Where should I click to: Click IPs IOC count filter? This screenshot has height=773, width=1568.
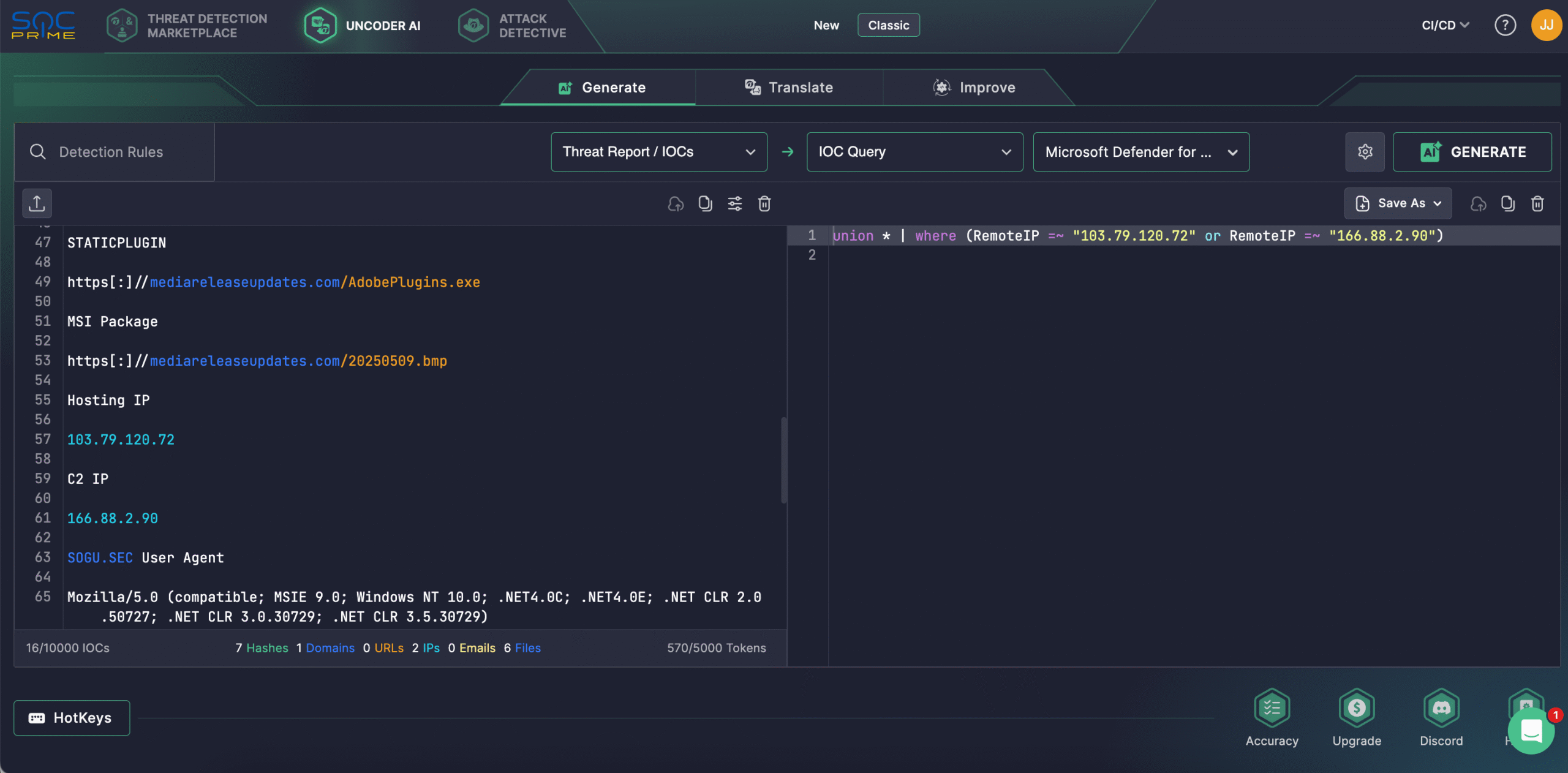[x=426, y=648]
